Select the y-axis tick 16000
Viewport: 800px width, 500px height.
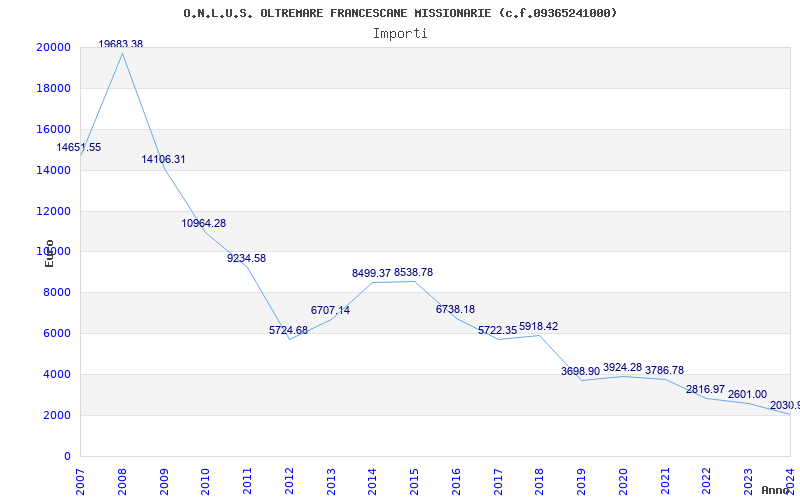(x=53, y=130)
